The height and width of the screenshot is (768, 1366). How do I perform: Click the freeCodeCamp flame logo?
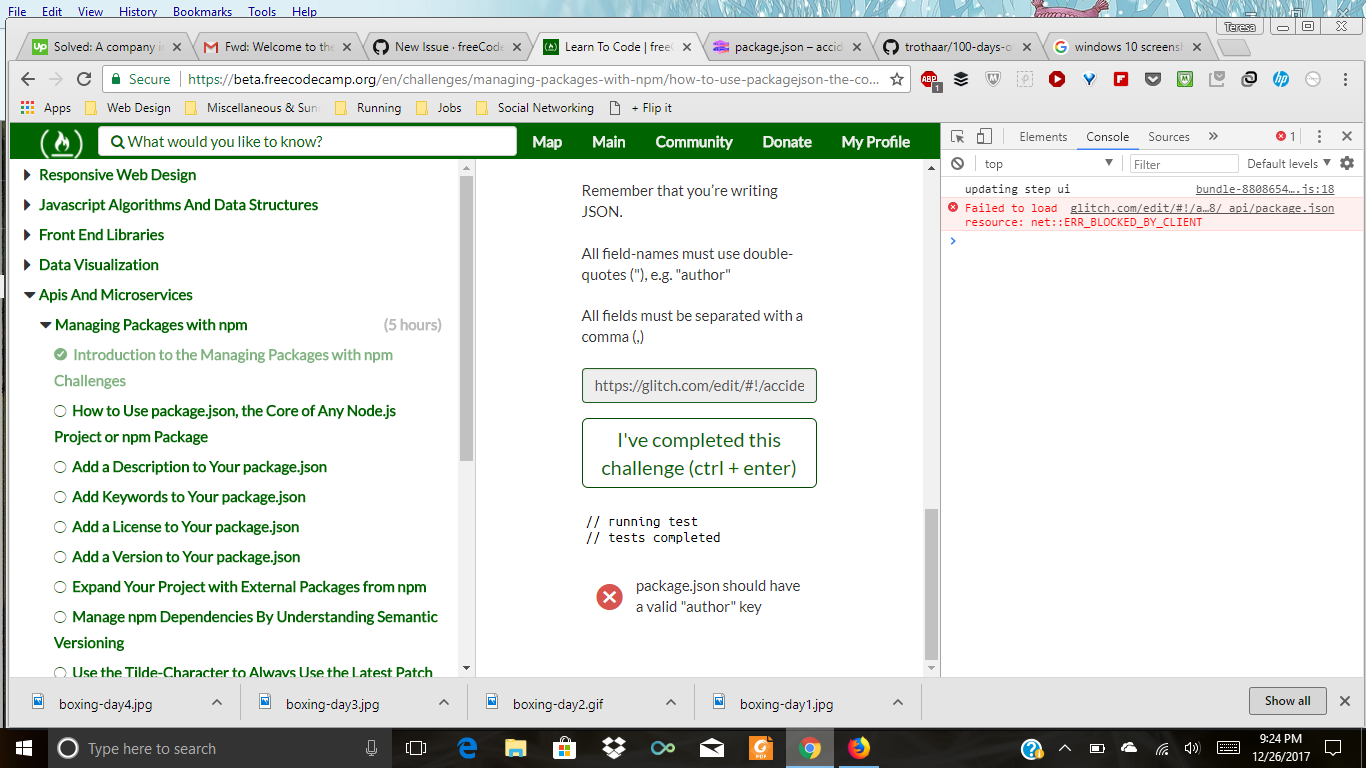click(62, 141)
